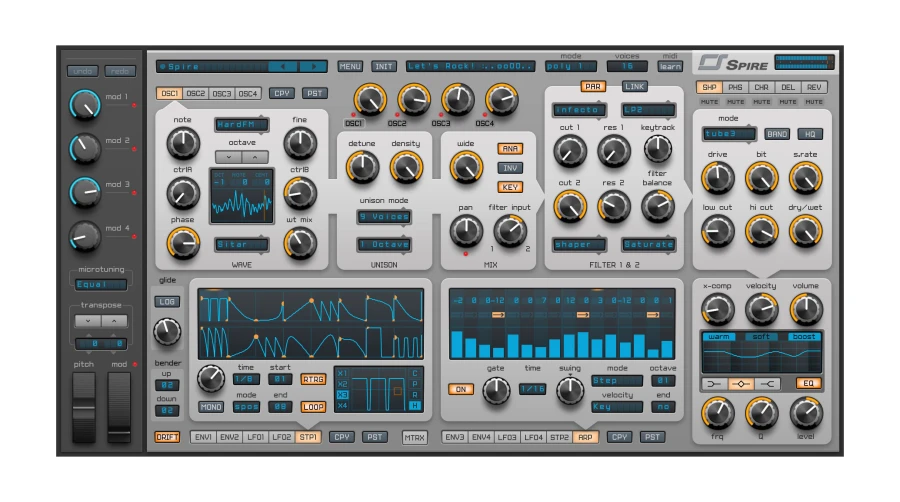Adjust the mod 1 macro knob

tap(85, 105)
